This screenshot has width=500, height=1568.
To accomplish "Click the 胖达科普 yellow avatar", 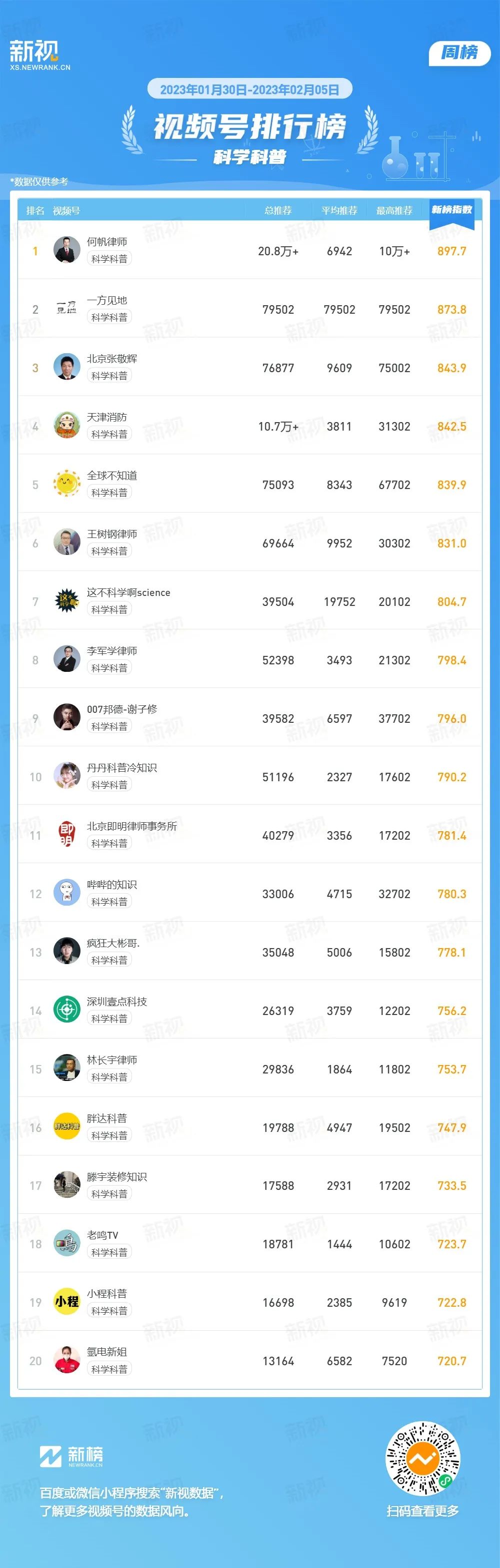I will click(67, 1127).
